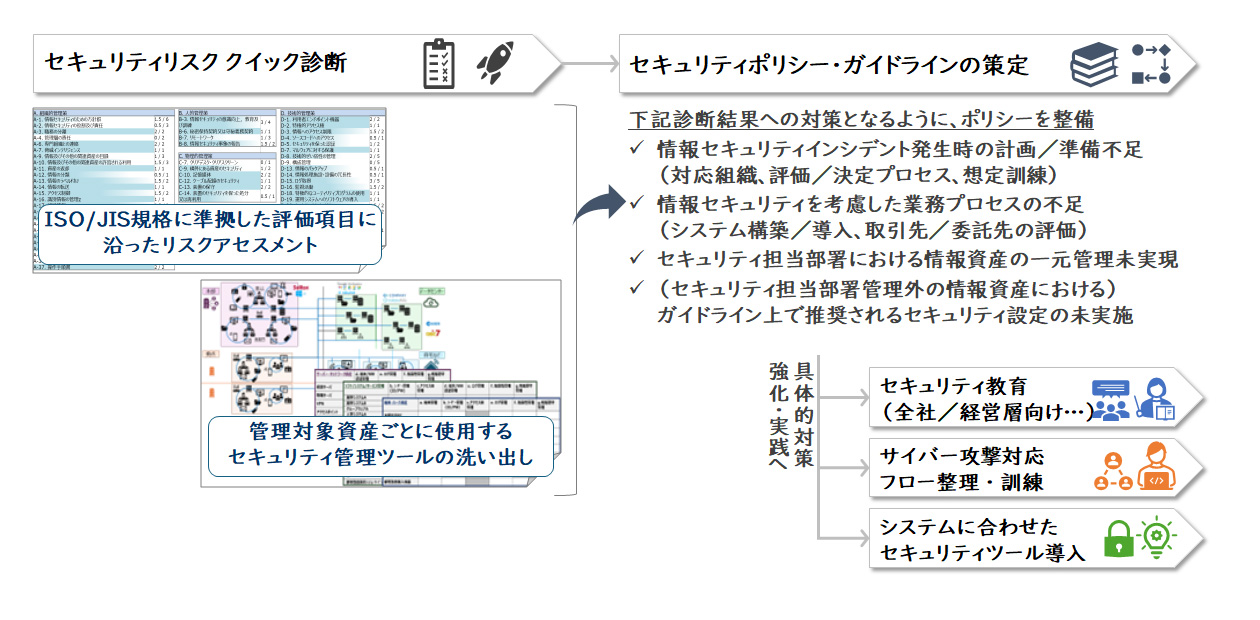Click the stacked books icon
Image resolution: width=1260 pixels, height=620 pixels.
click(1094, 65)
